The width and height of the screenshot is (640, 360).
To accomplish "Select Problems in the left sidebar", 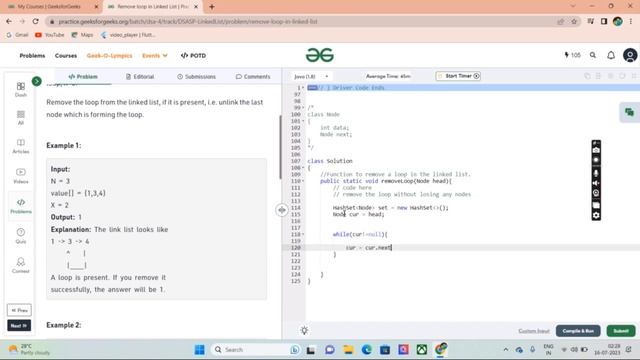I will 20,206.
